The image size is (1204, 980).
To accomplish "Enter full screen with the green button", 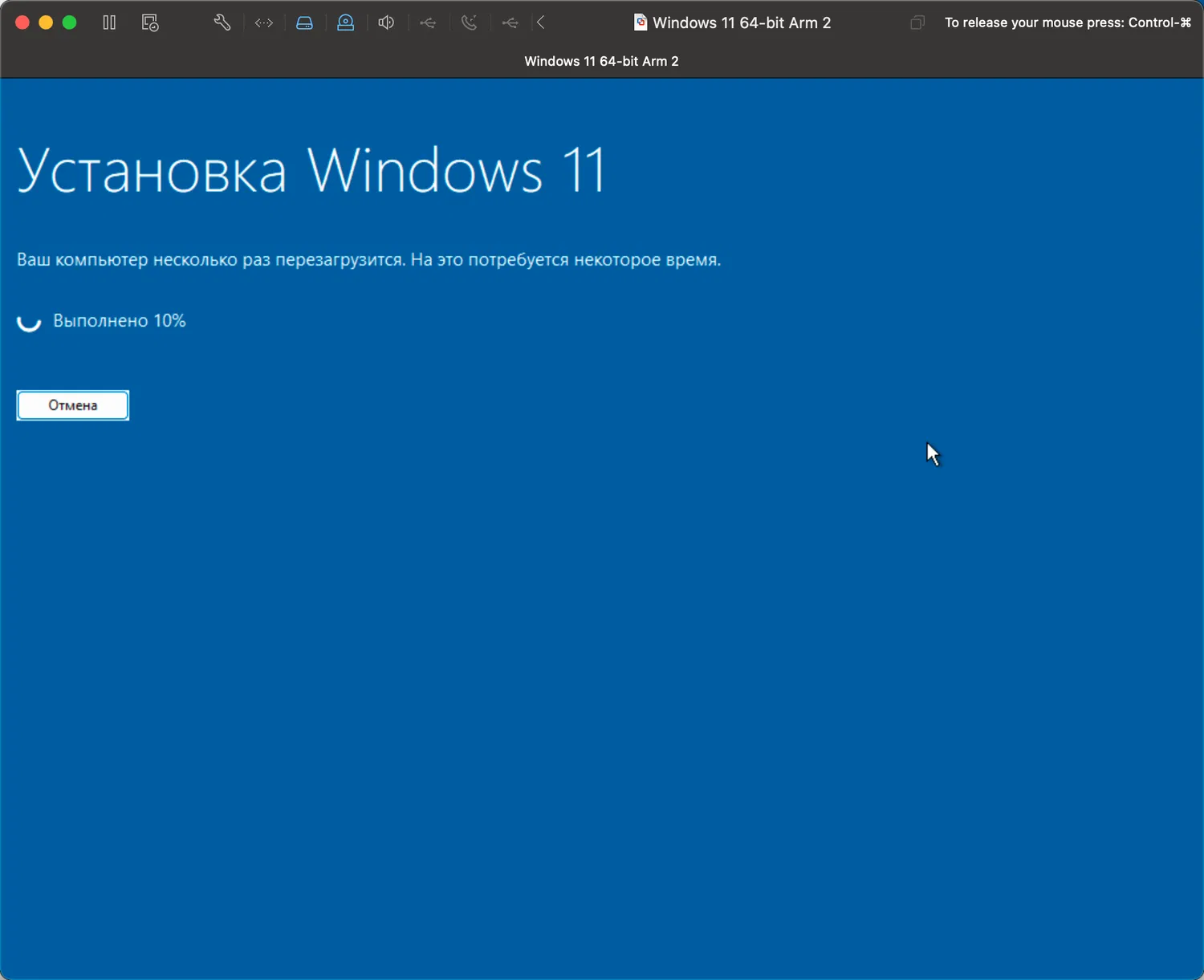I will pyautogui.click(x=70, y=22).
